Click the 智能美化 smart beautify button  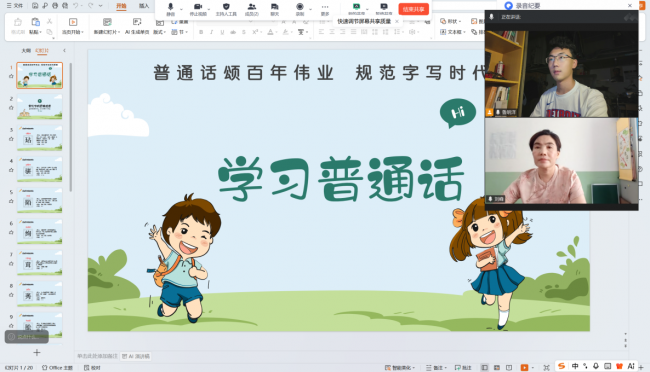(400, 367)
